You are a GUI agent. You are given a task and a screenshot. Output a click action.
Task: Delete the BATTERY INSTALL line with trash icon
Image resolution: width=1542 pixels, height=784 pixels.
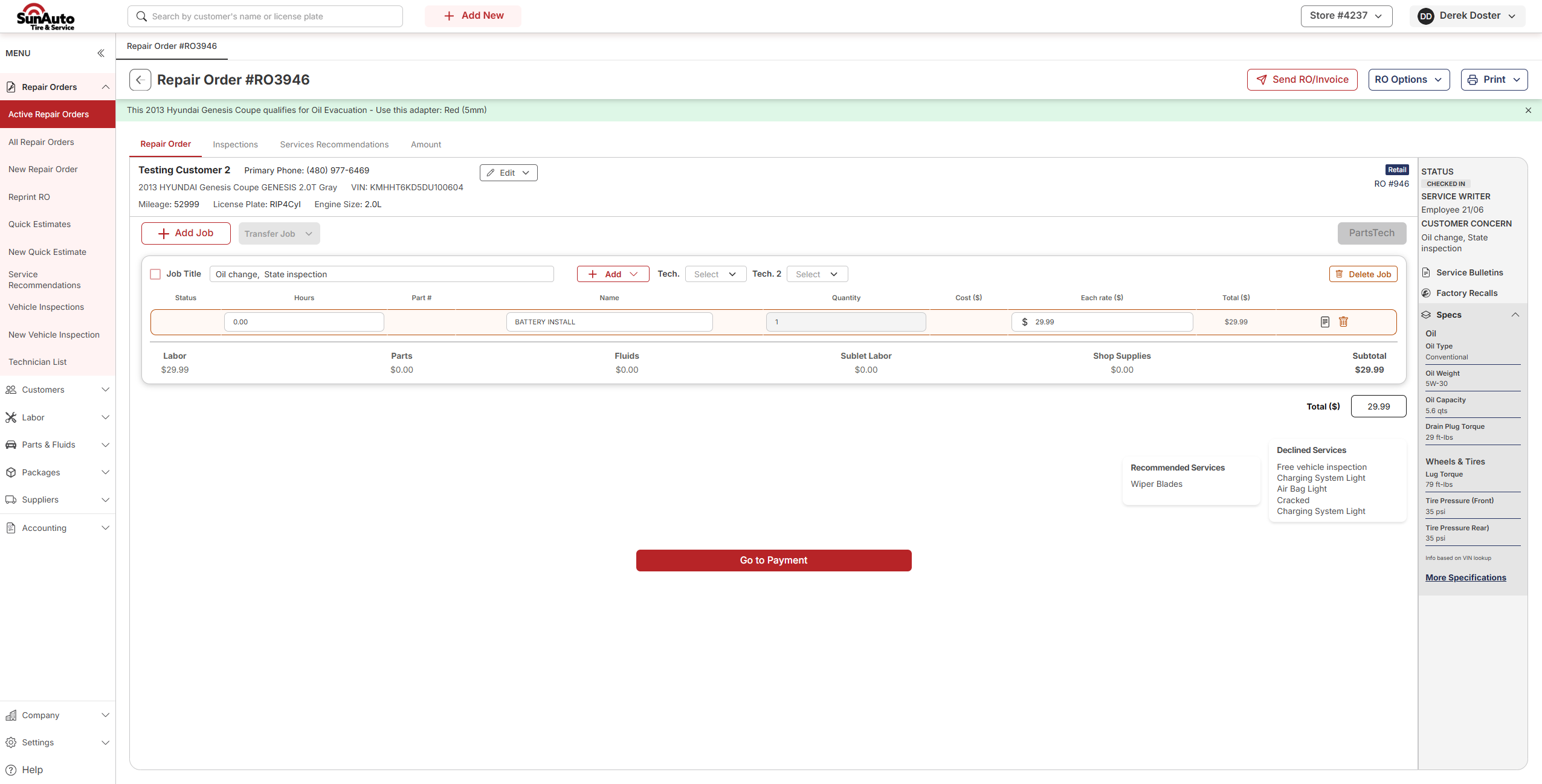pyautogui.click(x=1343, y=322)
